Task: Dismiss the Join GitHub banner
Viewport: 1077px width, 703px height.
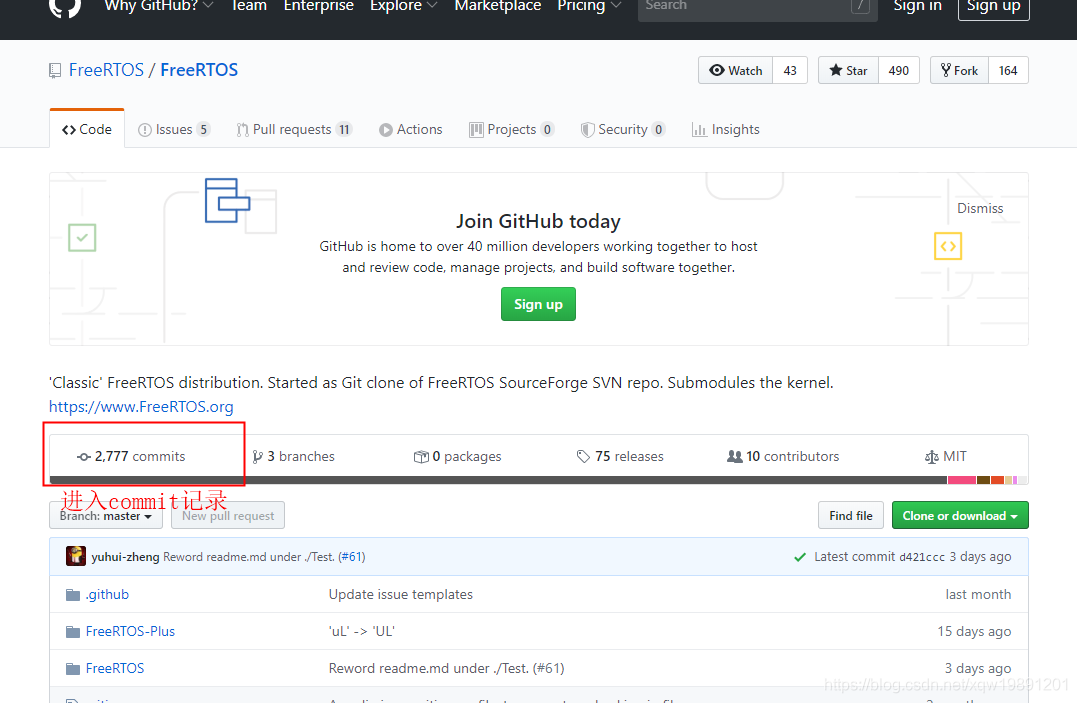Action: 980,208
